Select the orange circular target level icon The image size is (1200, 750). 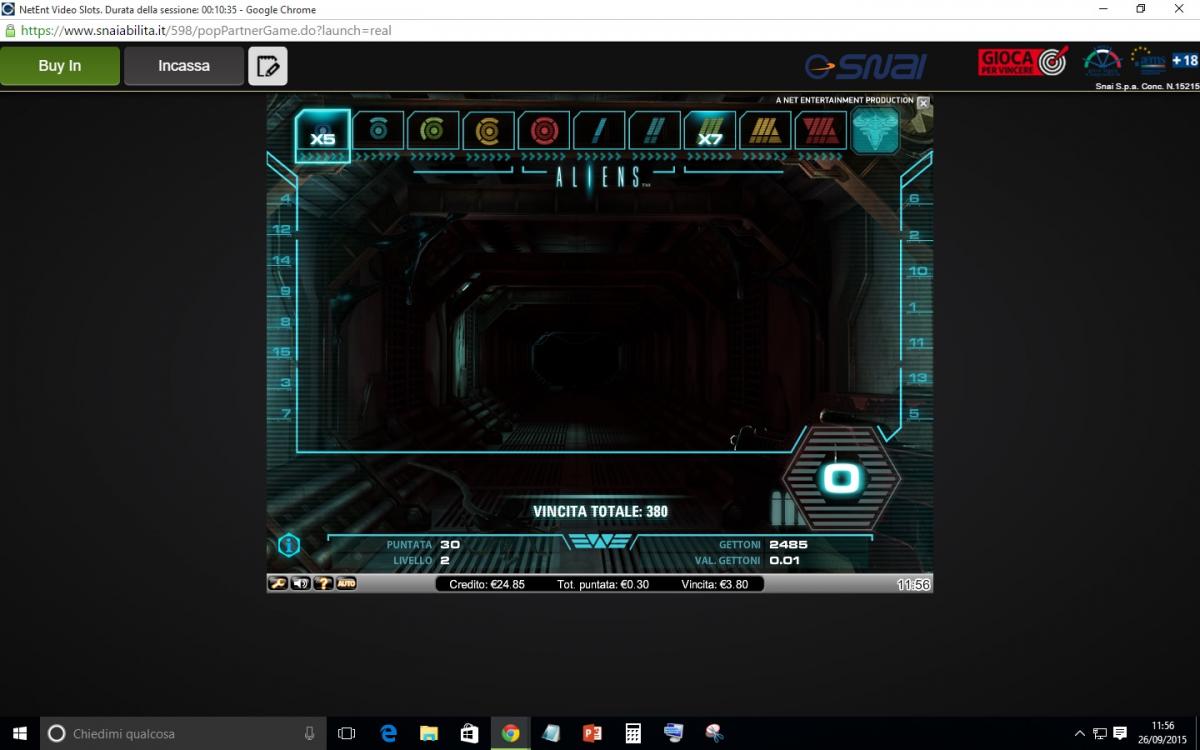(489, 130)
